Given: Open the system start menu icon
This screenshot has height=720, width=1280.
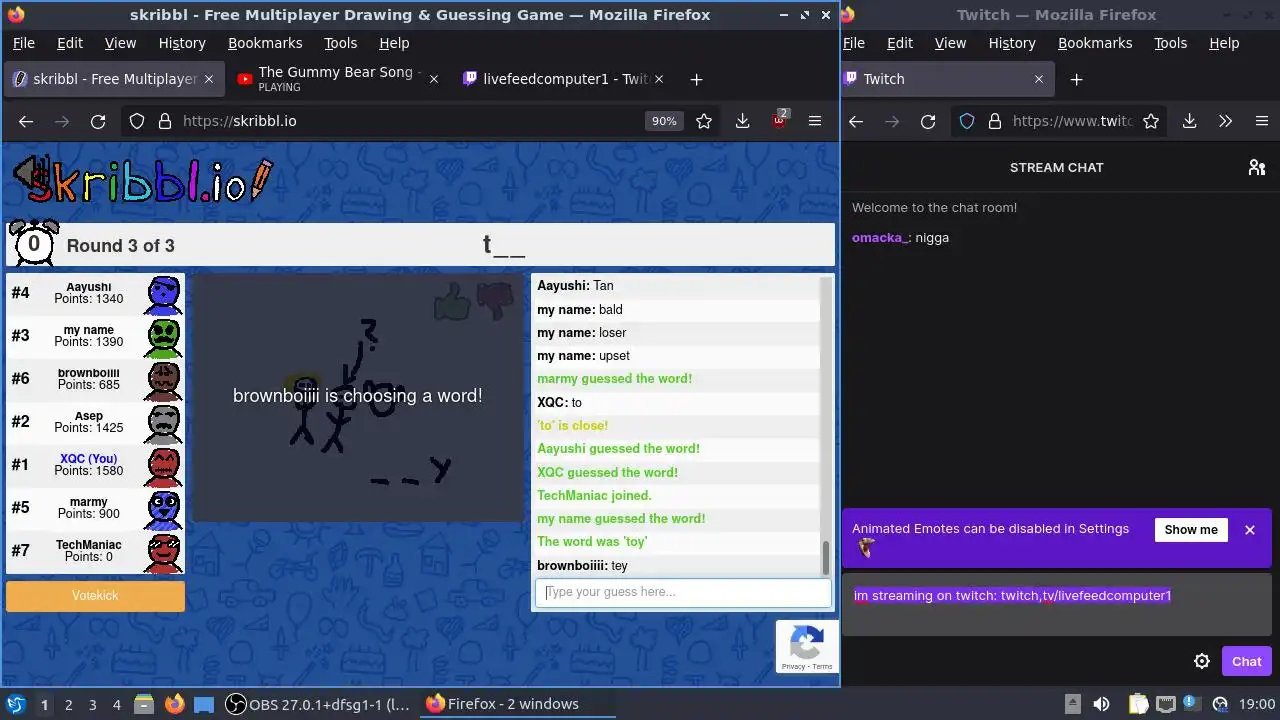Looking at the screenshot, I should tap(15, 704).
